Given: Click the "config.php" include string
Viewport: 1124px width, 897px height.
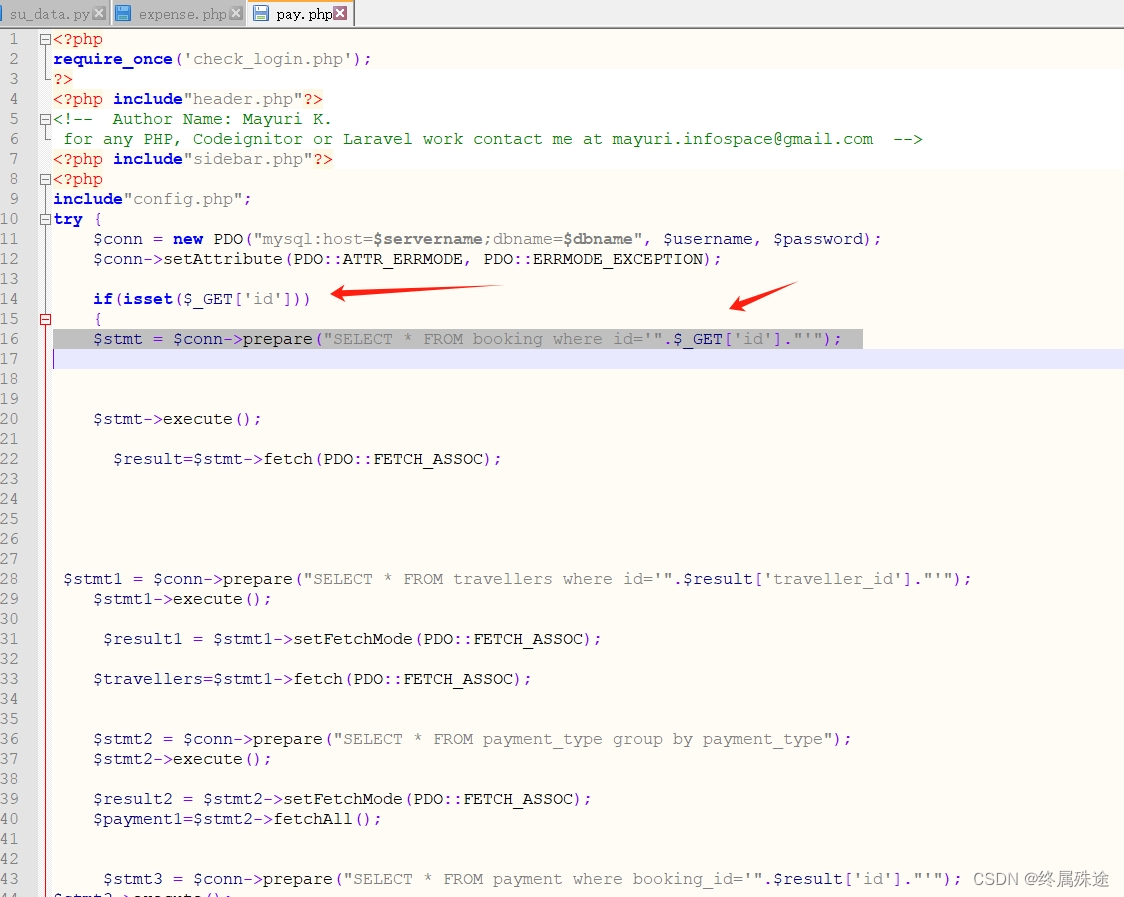Looking at the screenshot, I should point(183,199).
